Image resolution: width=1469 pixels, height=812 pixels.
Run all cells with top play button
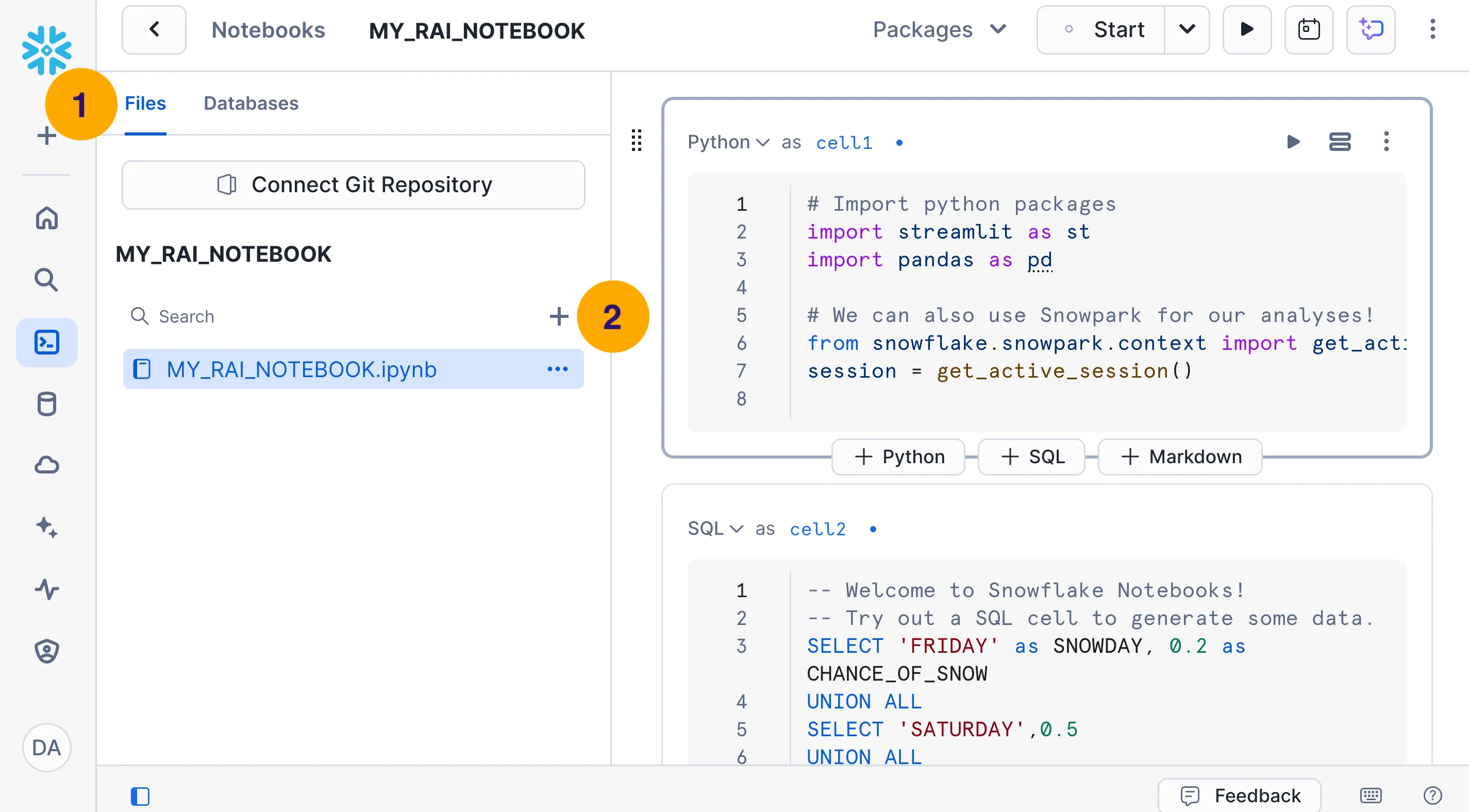click(1247, 30)
